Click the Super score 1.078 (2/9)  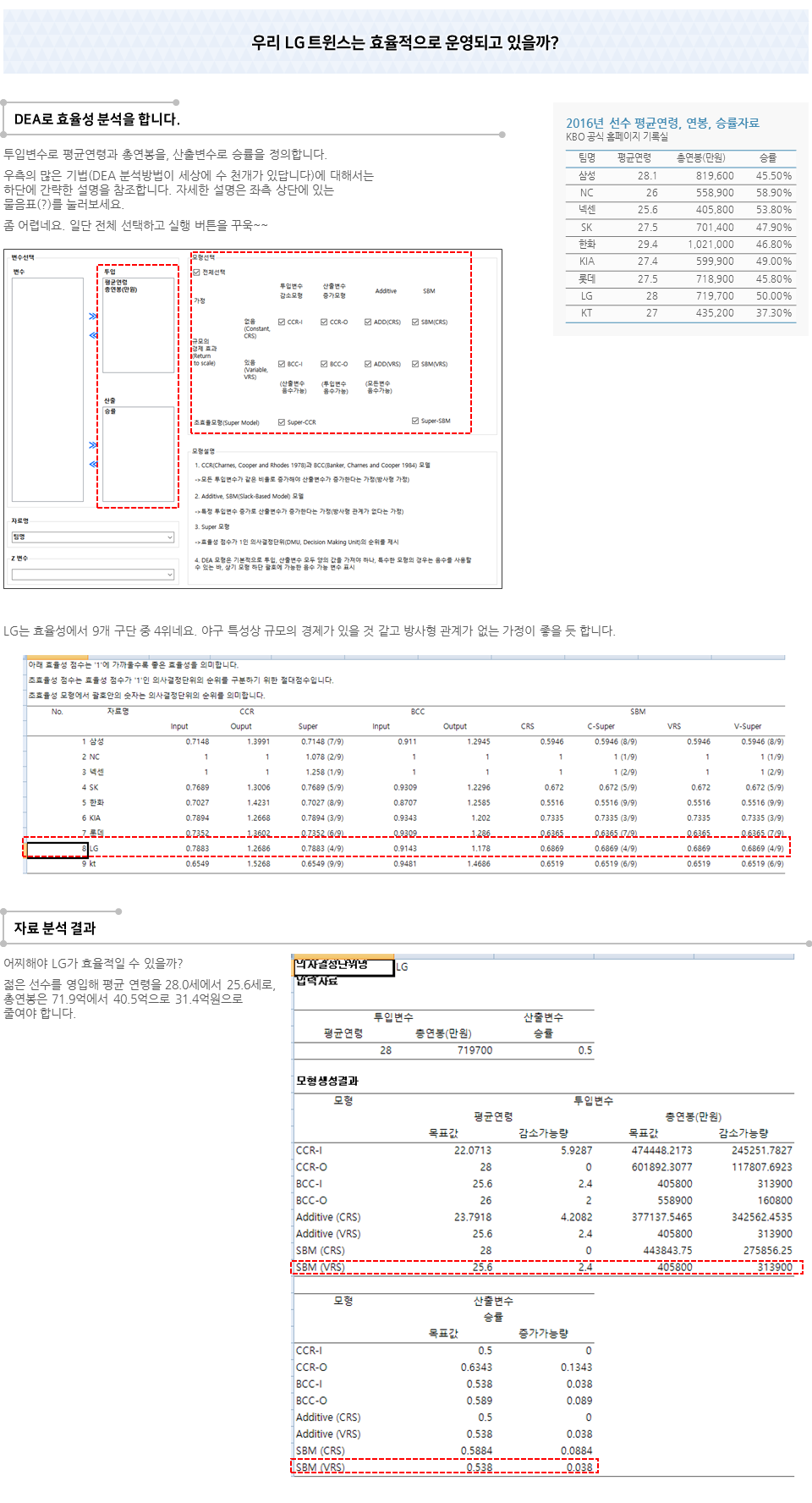324,757
